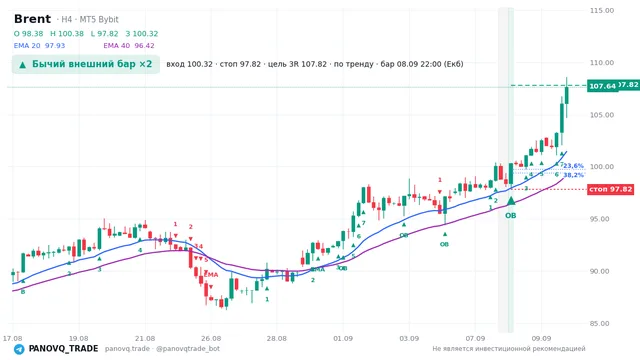Screen dimensions: 640x360
Task: Click the вход 100.32 trade details line
Action: pyautogui.click(x=315, y=64)
